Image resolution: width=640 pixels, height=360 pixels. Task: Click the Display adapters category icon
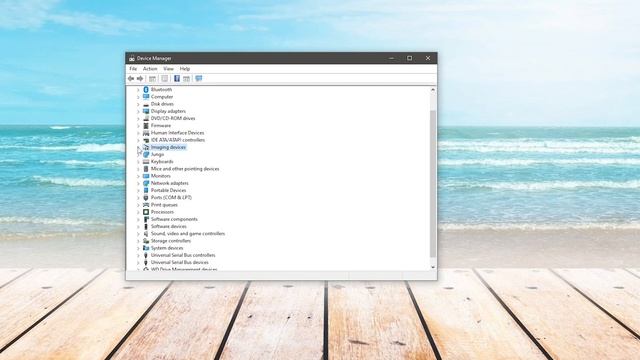tap(146, 111)
